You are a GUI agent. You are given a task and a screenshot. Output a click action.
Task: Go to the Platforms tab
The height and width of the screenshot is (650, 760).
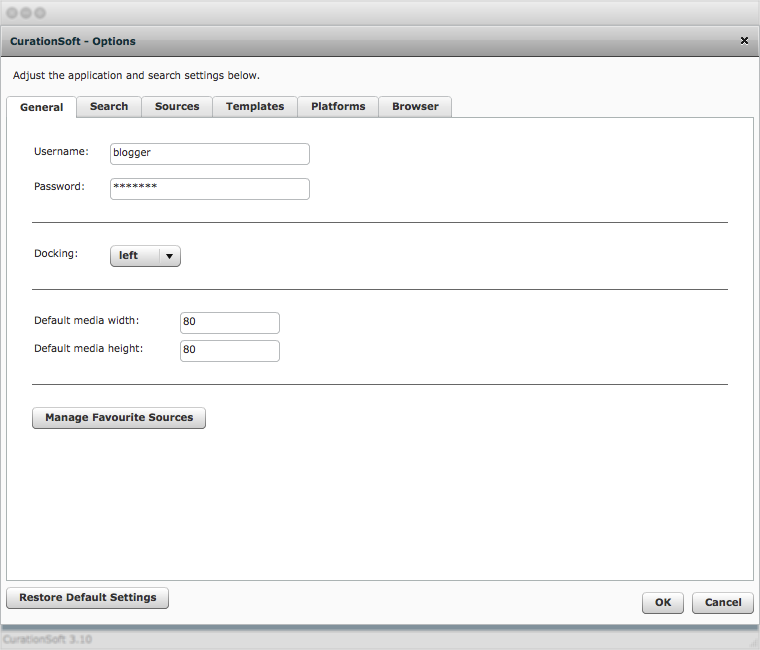pos(338,107)
